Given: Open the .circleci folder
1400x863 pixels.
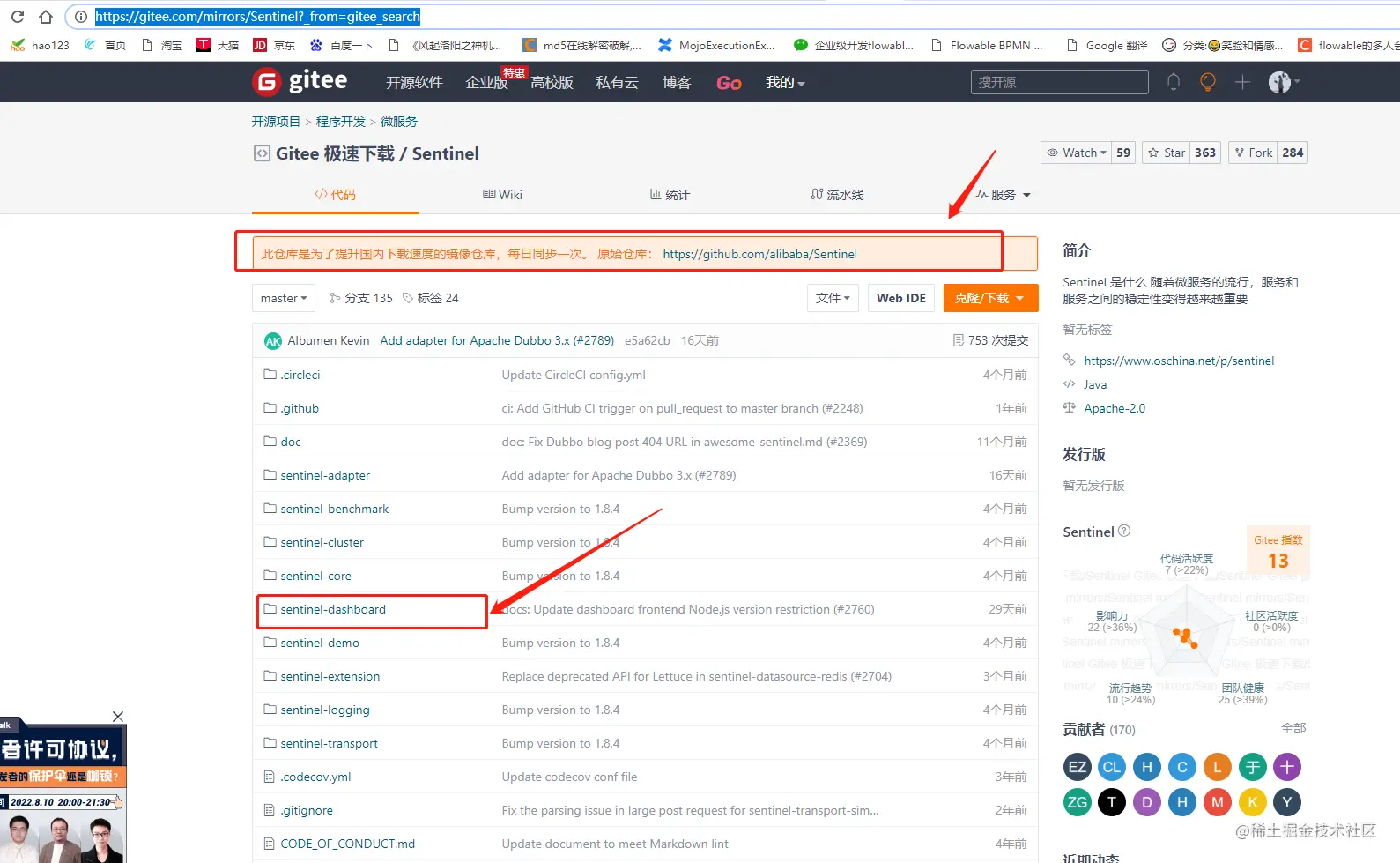Looking at the screenshot, I should pos(300,375).
